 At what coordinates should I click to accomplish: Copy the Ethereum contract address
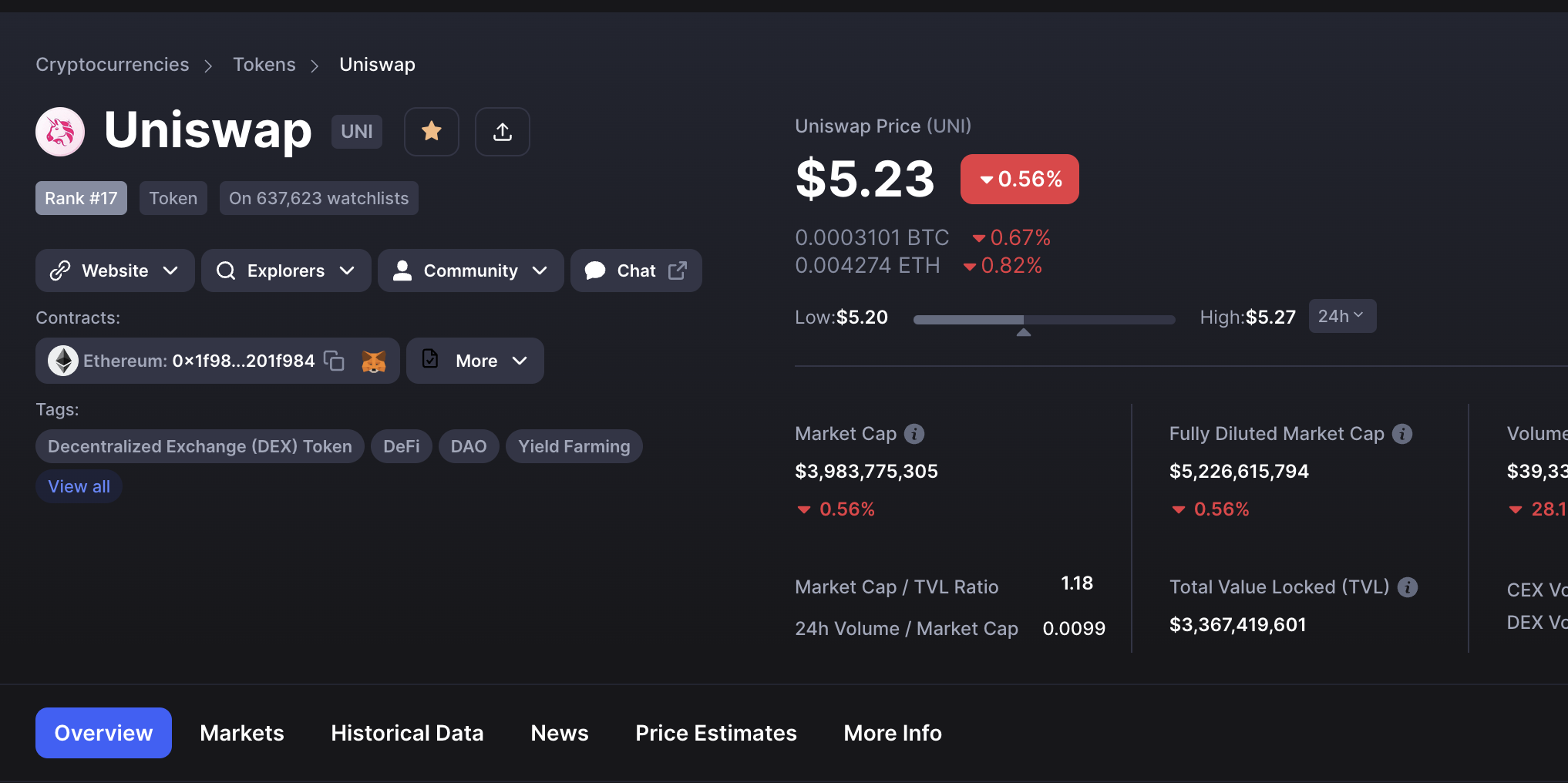334,361
